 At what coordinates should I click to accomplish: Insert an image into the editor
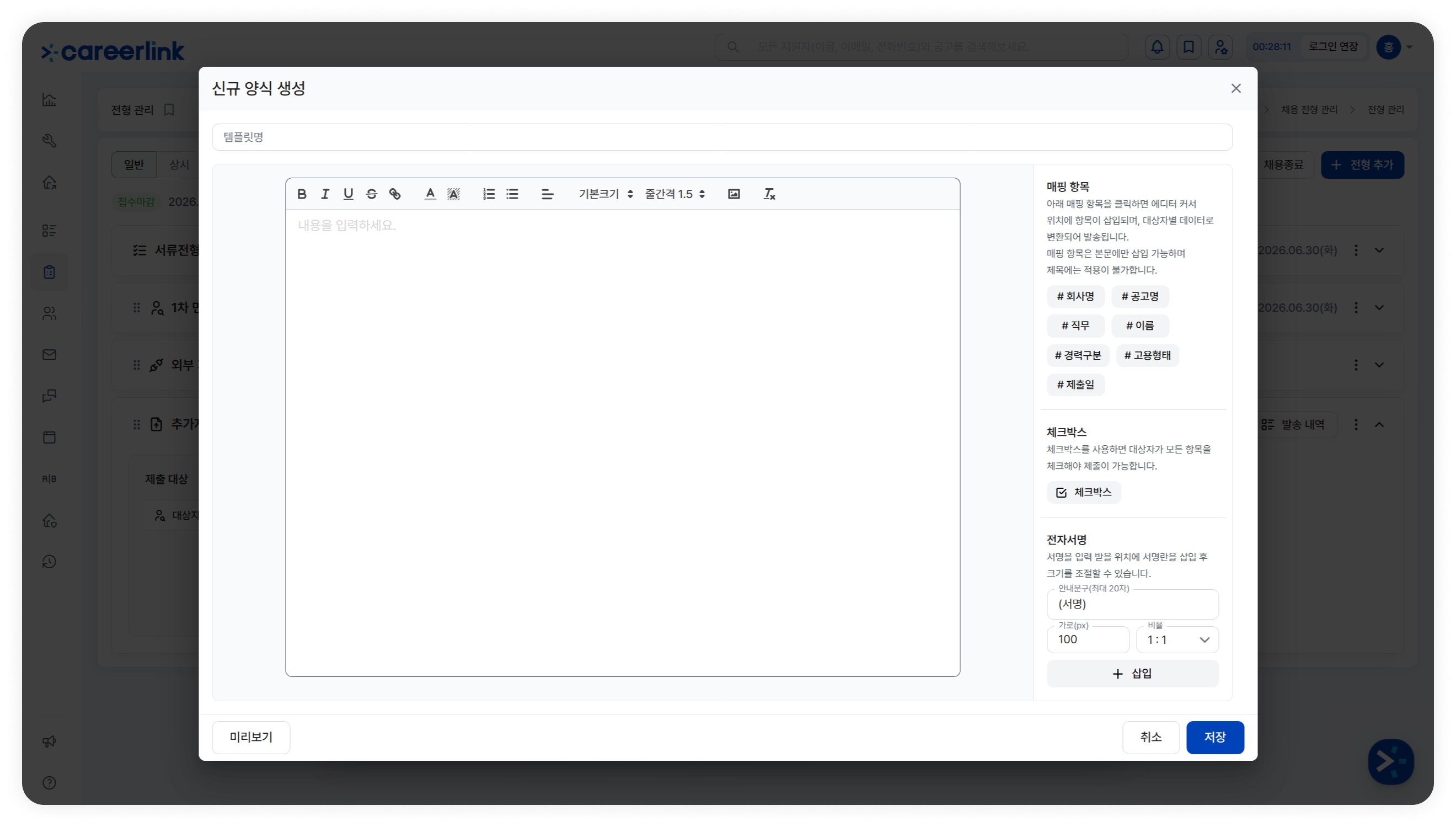pyautogui.click(x=734, y=194)
